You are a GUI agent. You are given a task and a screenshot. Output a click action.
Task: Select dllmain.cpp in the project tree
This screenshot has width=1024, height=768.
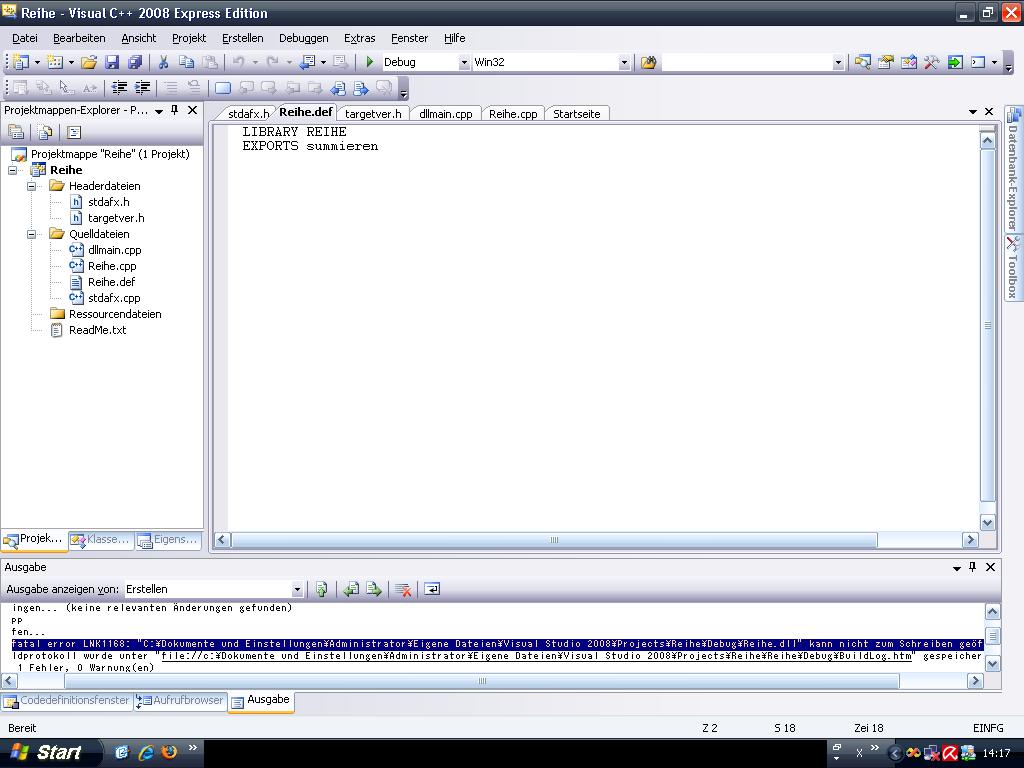click(x=114, y=250)
